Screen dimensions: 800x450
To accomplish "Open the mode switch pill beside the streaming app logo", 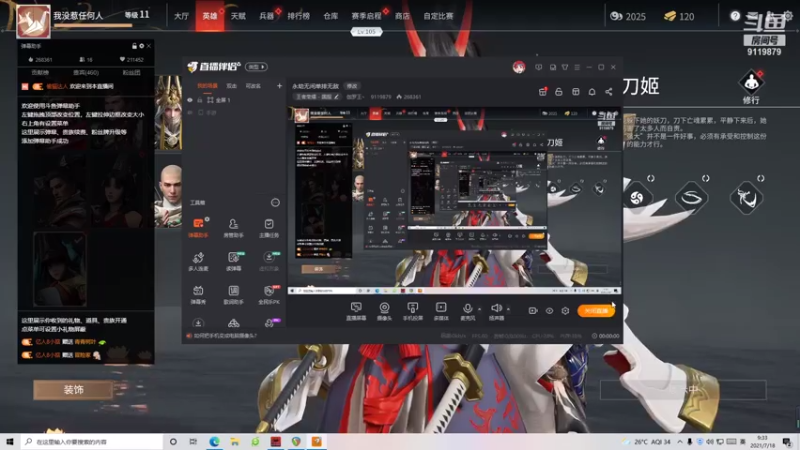I will (x=256, y=67).
